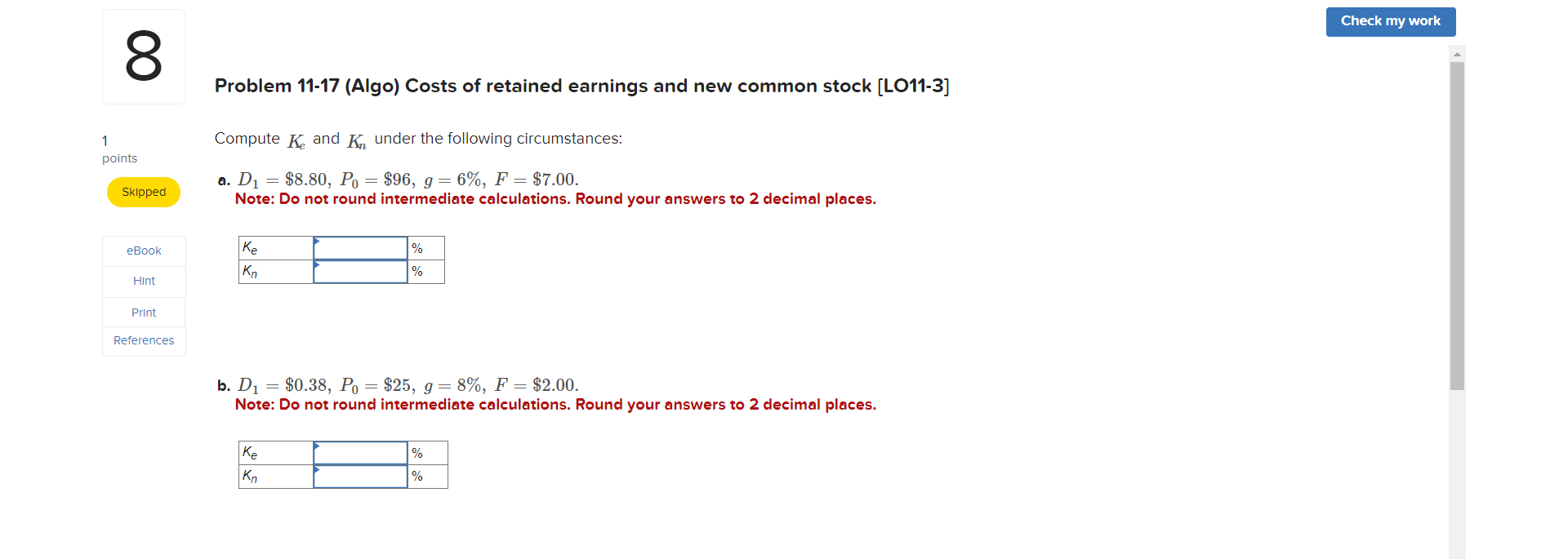Select the Kn percent cell in part b
The width and height of the screenshot is (1568, 559).
426,477
